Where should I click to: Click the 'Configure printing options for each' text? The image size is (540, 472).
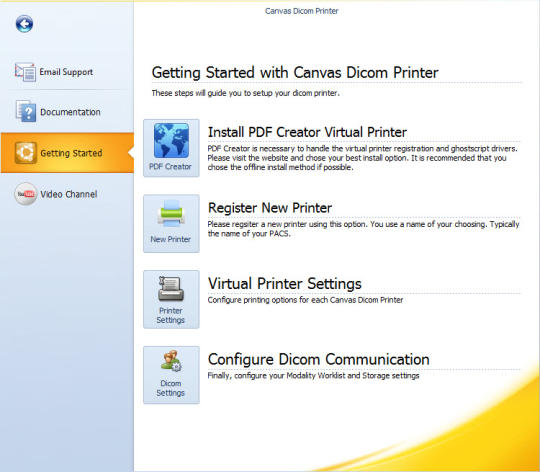(x=305, y=300)
